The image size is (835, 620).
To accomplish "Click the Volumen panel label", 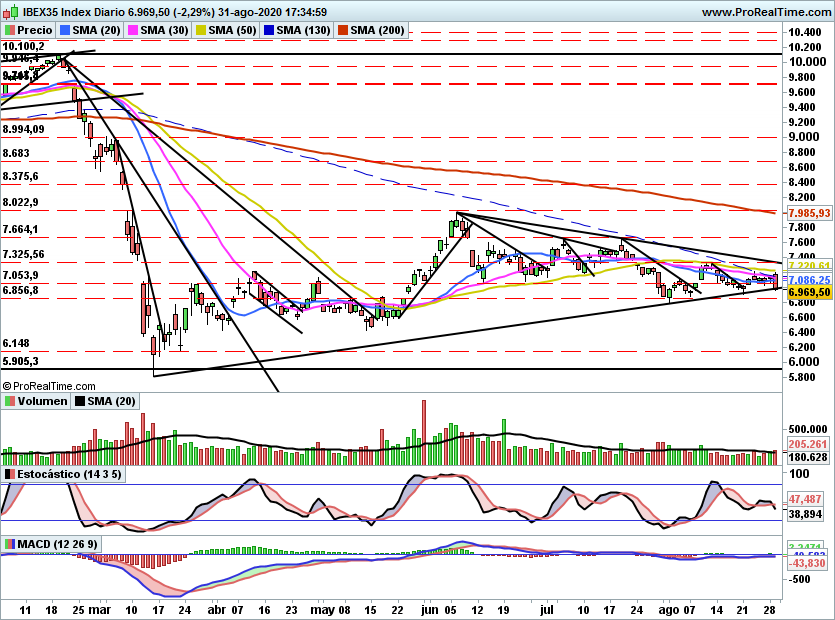I will pyautogui.click(x=36, y=401).
